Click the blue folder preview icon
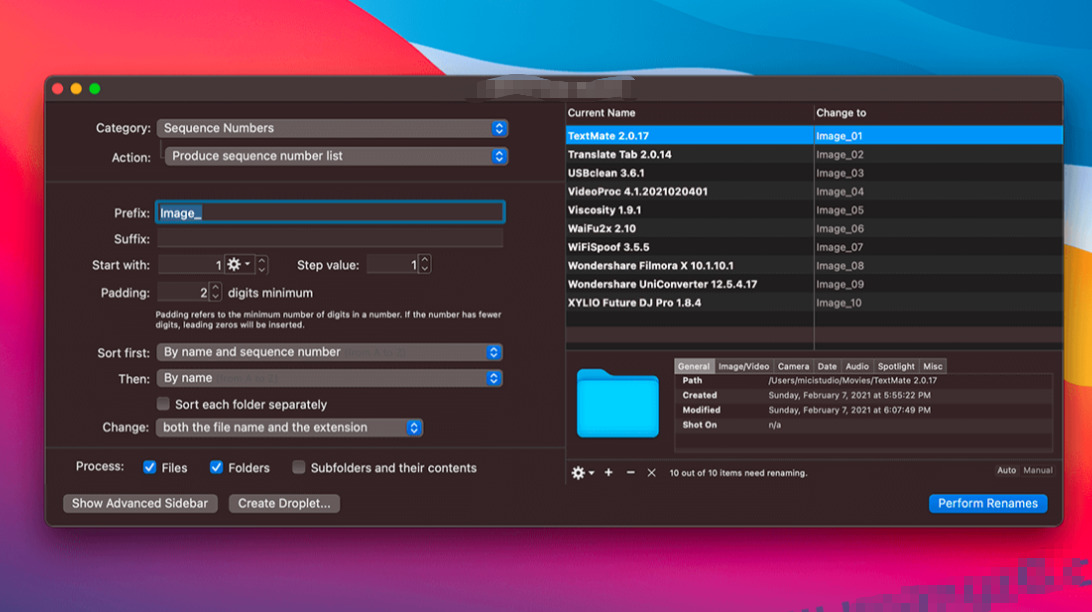The height and width of the screenshot is (612, 1092). click(617, 403)
